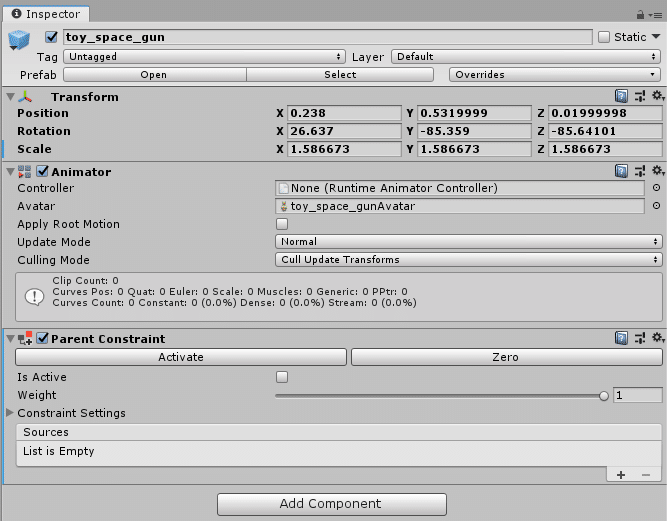This screenshot has width=667, height=521.
Task: Open the Tag dropdown showing Untagged
Action: point(204,57)
